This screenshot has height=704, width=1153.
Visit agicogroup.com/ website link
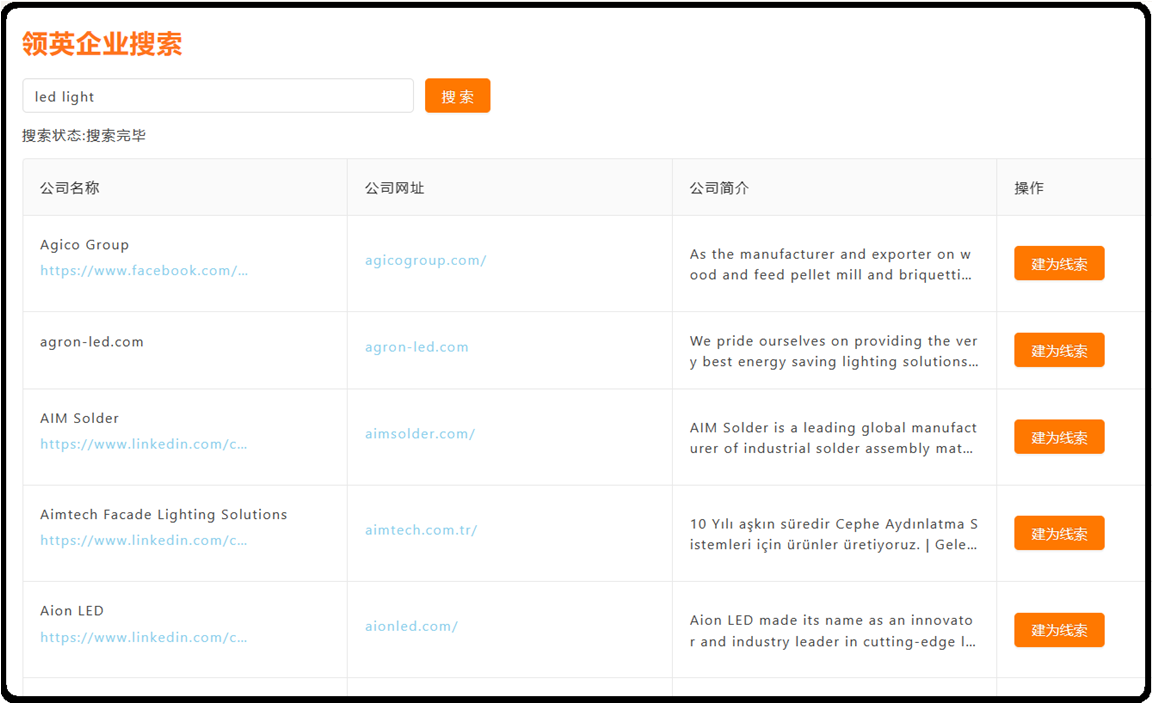426,260
